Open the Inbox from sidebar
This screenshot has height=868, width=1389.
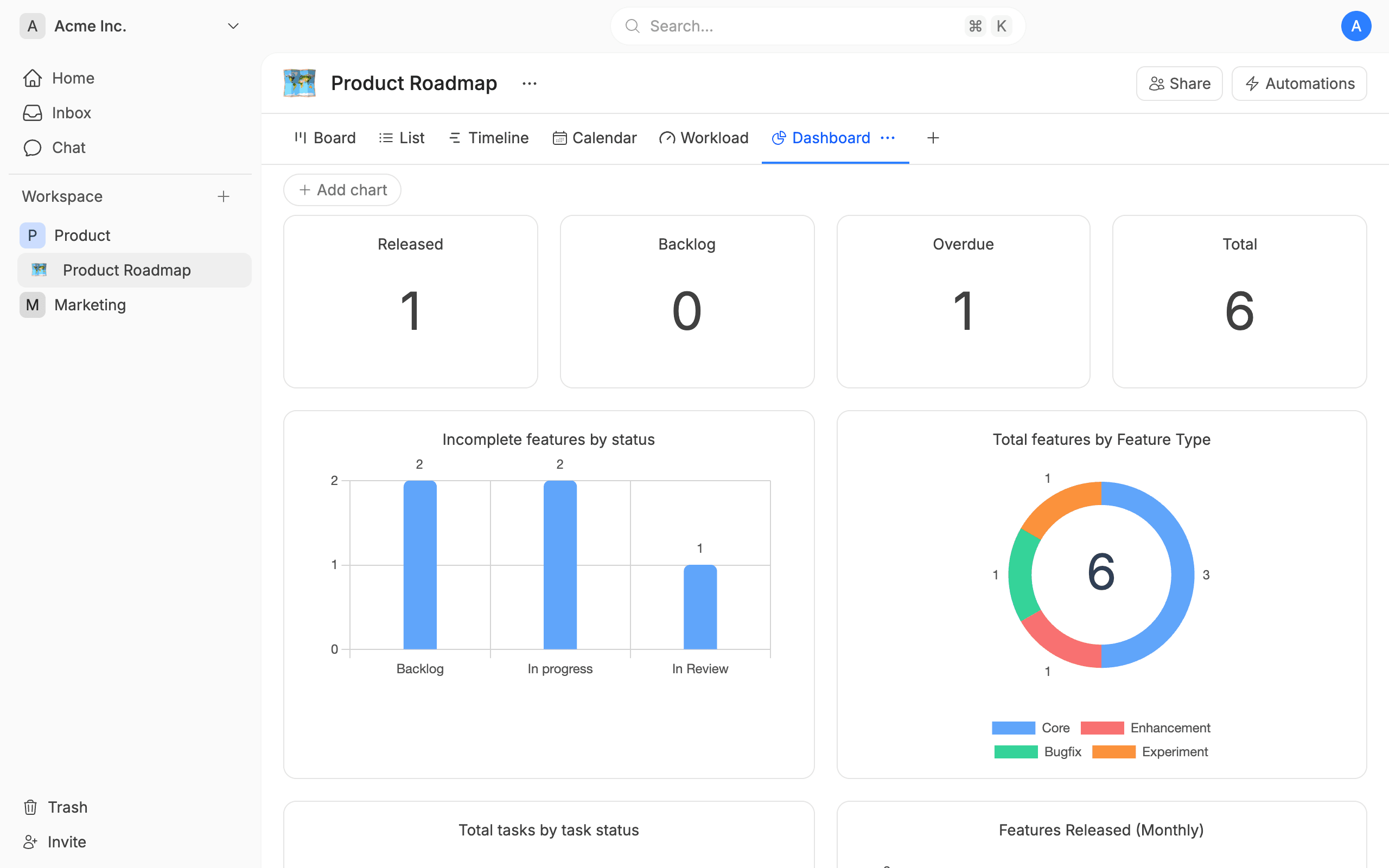point(71,112)
